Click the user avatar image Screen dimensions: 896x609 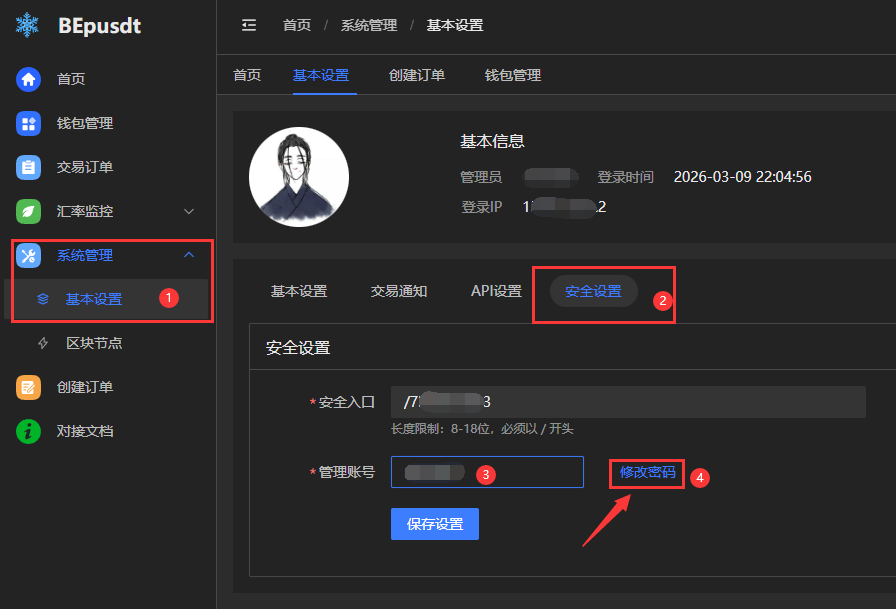[298, 176]
